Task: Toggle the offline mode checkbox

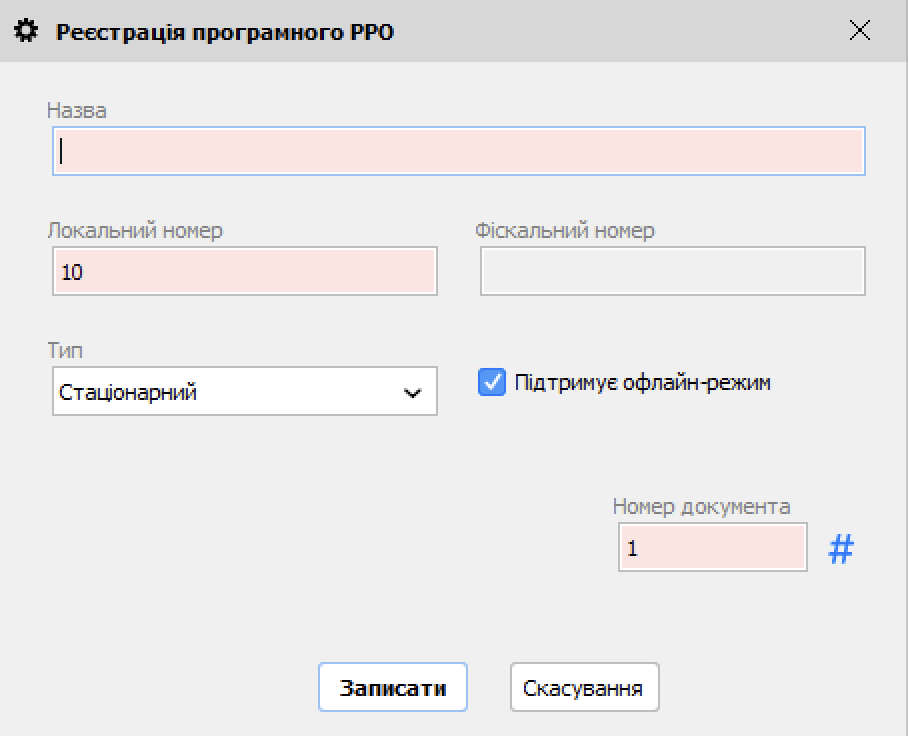Action: coord(490,382)
